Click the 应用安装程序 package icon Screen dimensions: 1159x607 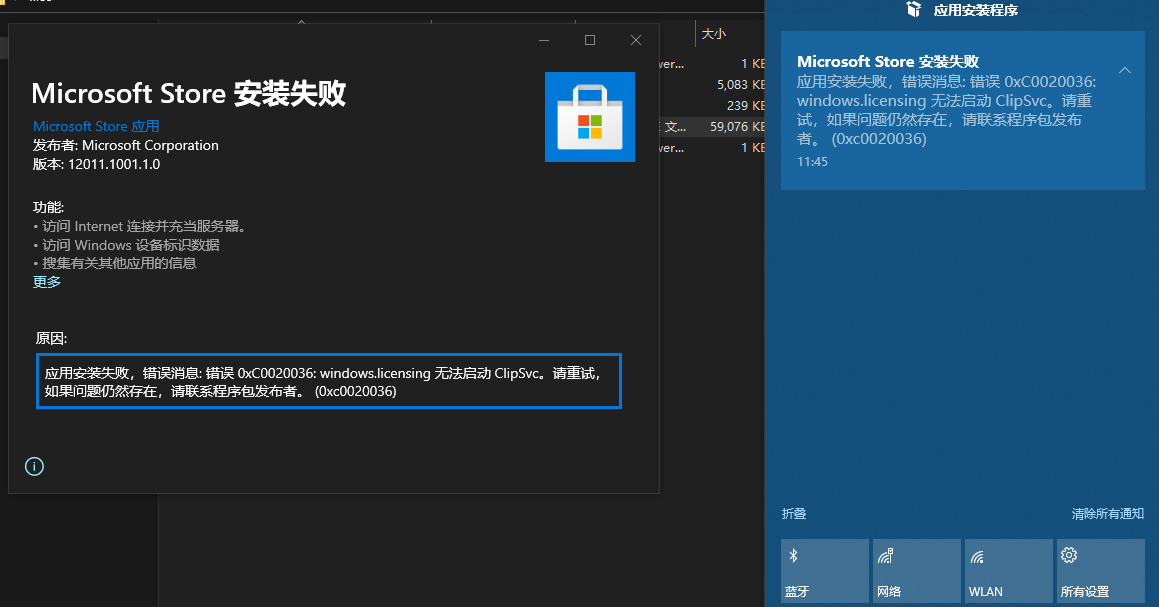tap(914, 10)
